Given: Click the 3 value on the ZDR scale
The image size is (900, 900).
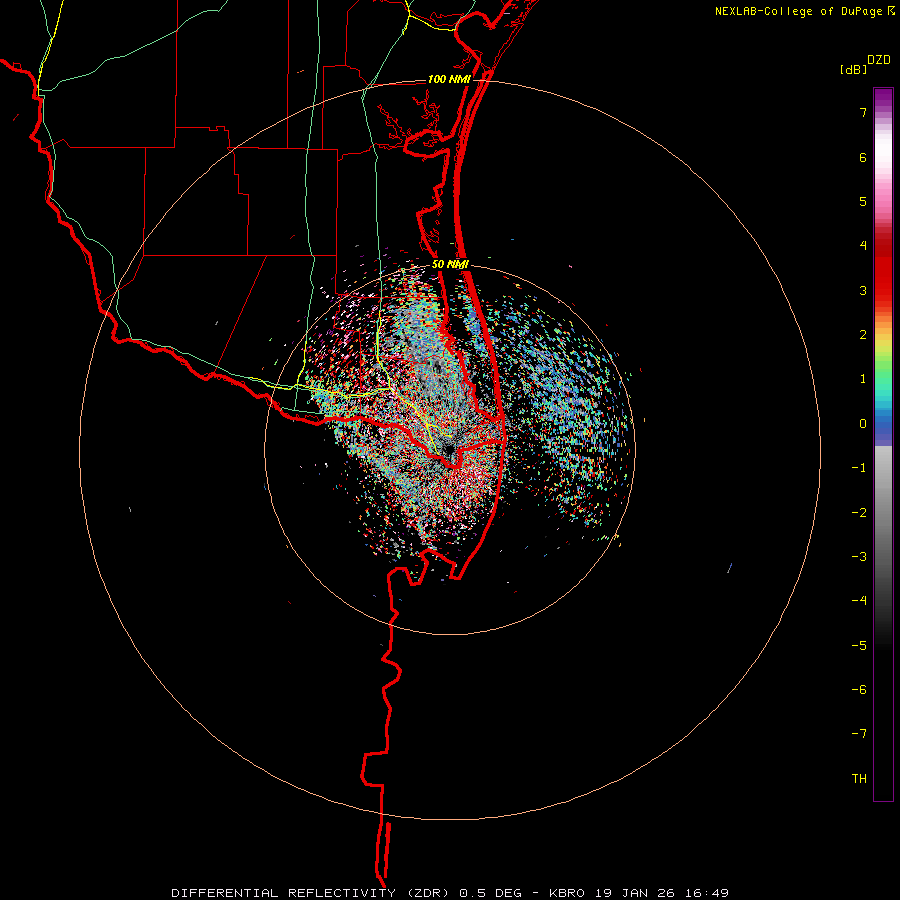Looking at the screenshot, I should [x=863, y=290].
